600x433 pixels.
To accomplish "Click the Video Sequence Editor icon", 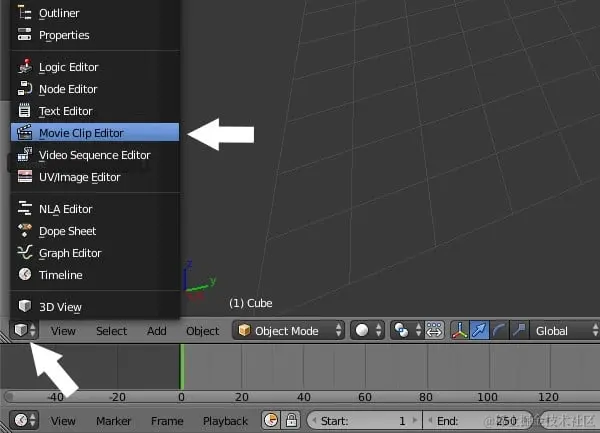I will point(24,154).
